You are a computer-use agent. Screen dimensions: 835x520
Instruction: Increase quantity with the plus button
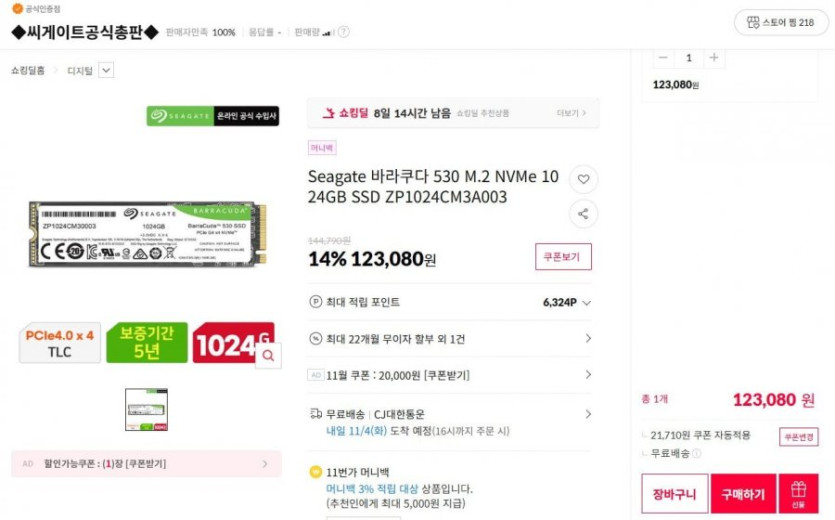(x=714, y=58)
